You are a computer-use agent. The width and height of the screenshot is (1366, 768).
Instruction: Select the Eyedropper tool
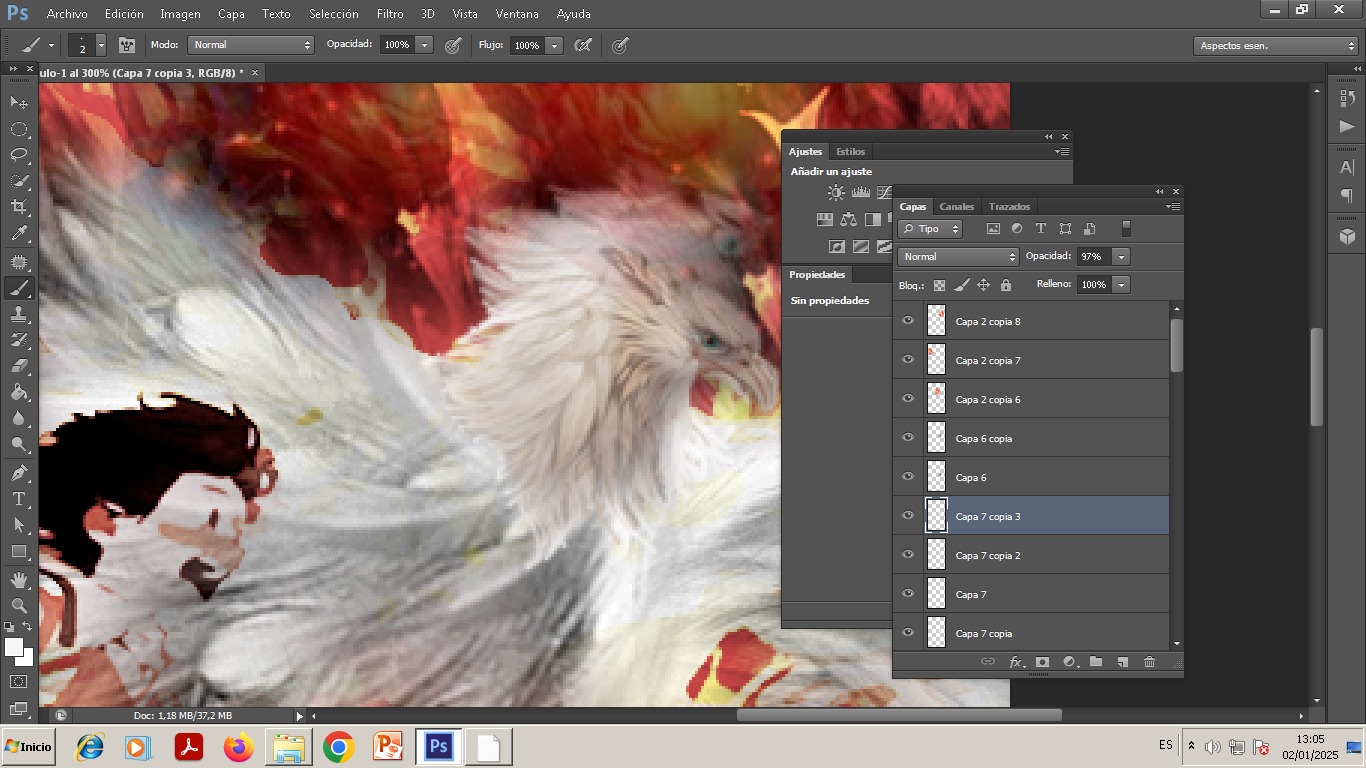[19, 234]
